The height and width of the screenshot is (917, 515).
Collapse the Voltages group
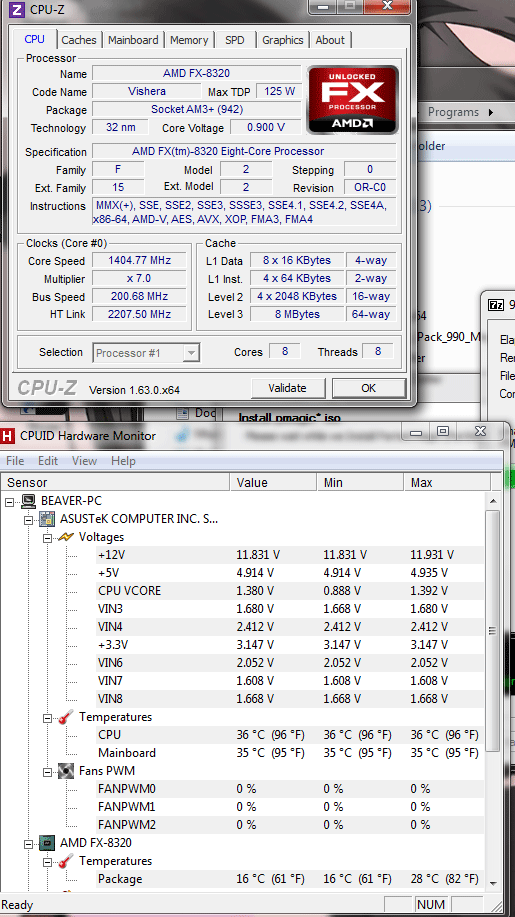(47, 537)
